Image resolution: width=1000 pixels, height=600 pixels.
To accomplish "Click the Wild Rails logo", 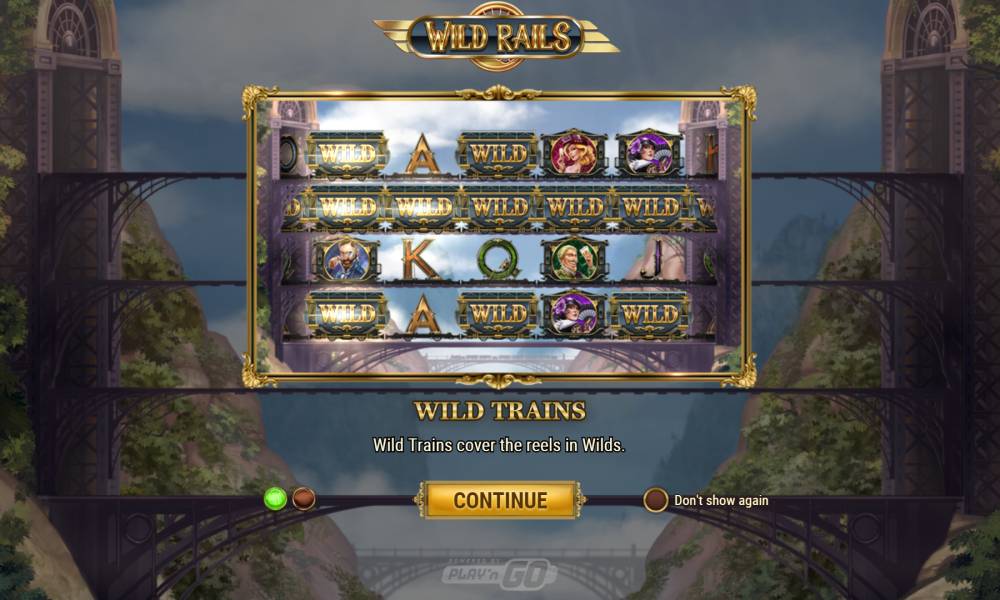I will 497,36.
